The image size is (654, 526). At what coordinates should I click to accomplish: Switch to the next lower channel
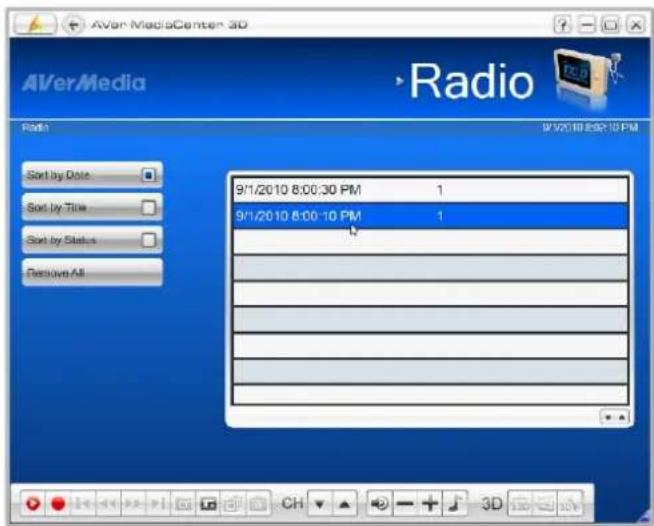pos(319,504)
